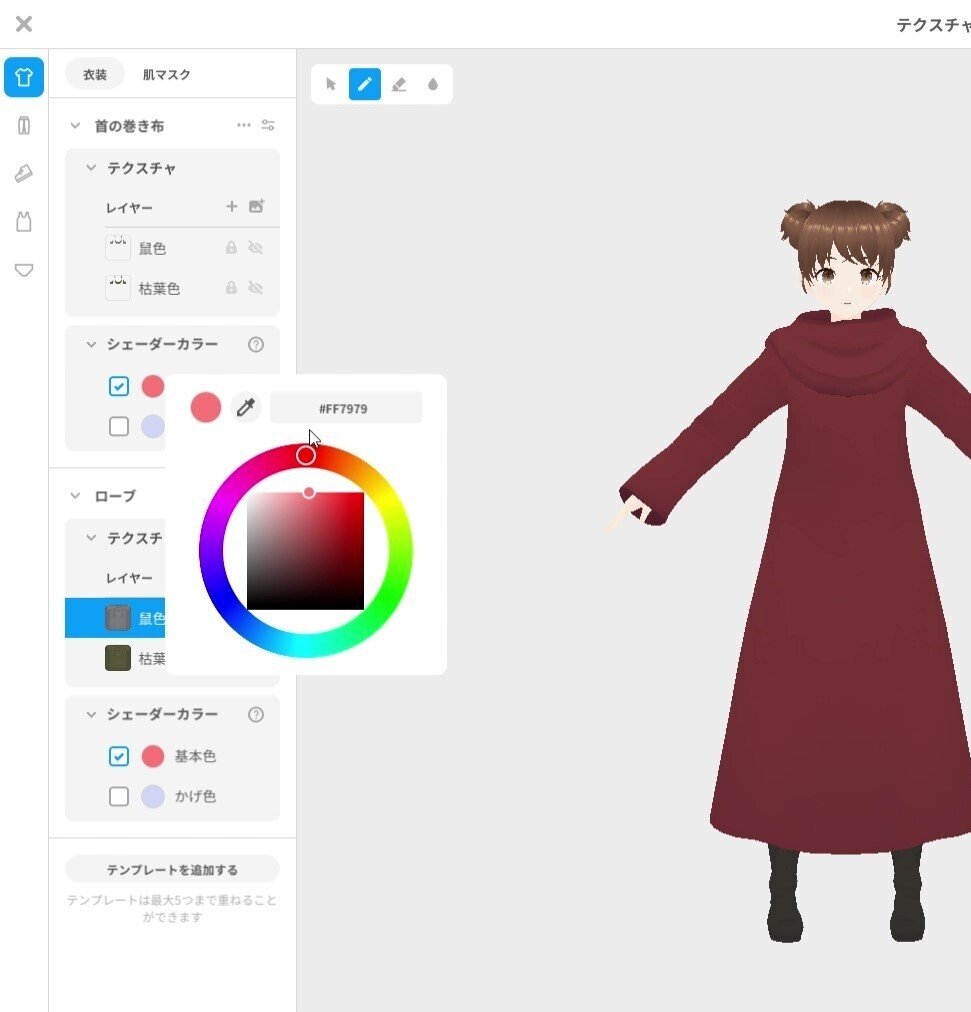The image size is (971, 1012).
Task: Collapse ローブ シェーダーカラー group
Action: tap(91, 714)
